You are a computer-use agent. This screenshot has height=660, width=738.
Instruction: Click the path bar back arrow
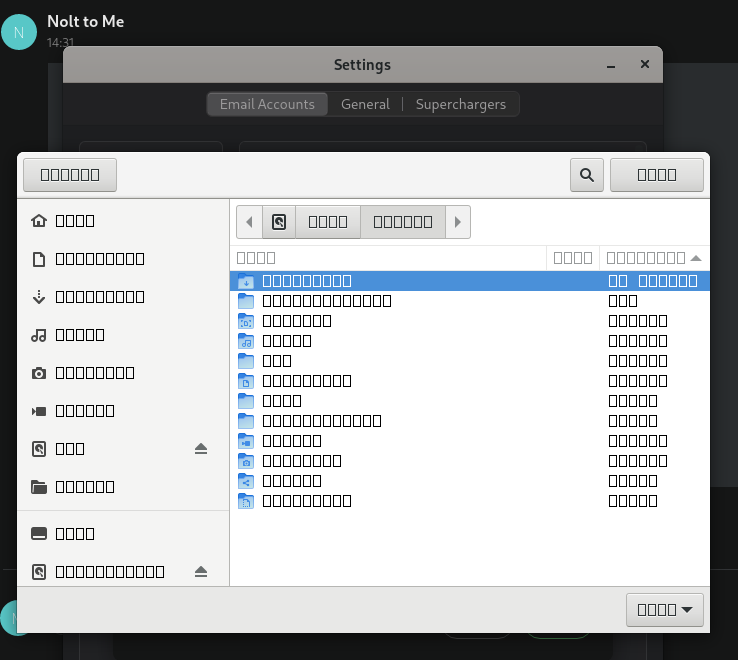[249, 222]
